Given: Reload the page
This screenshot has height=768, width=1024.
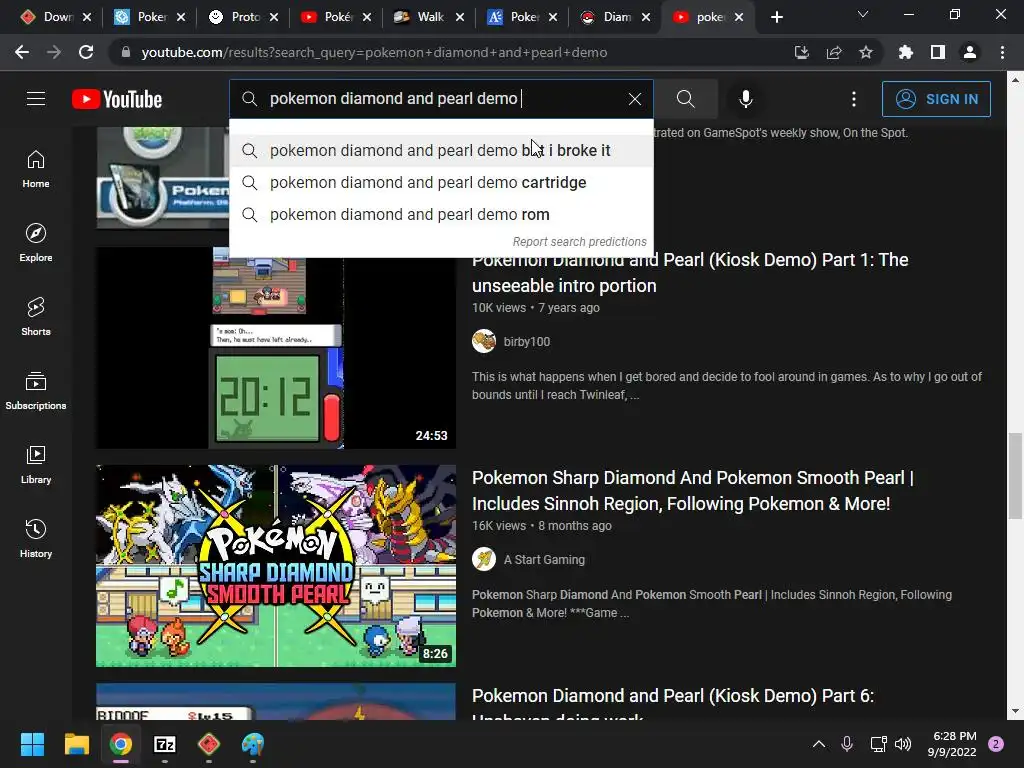Looking at the screenshot, I should [x=86, y=52].
